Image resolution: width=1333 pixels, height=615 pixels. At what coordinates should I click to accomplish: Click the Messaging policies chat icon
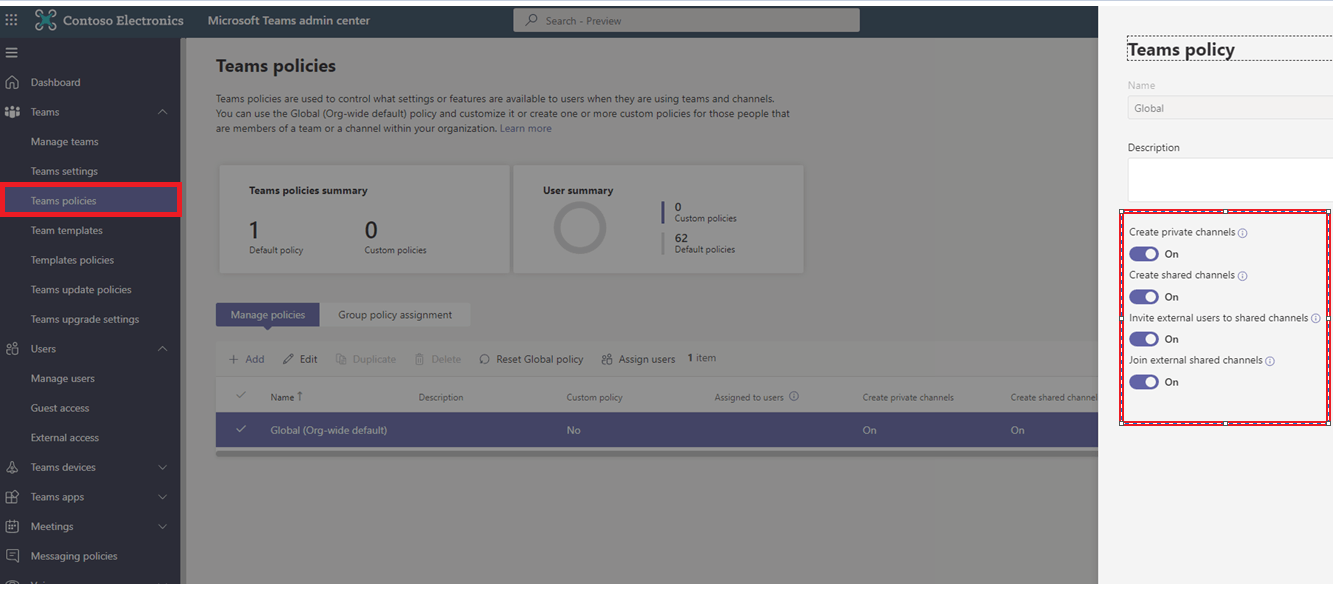(12, 556)
